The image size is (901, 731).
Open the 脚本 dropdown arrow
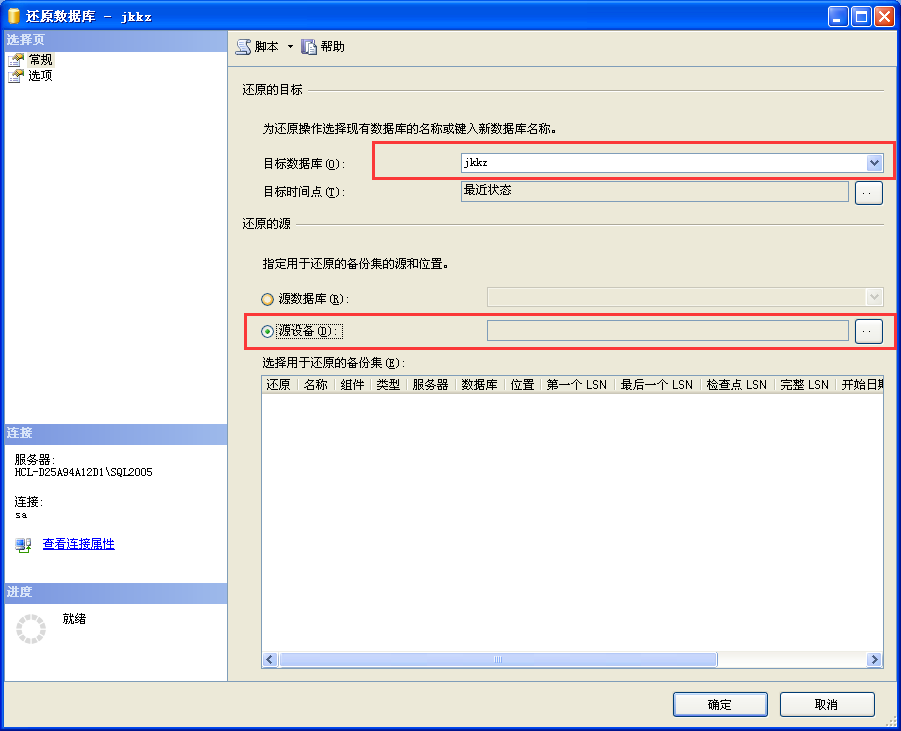(x=290, y=47)
